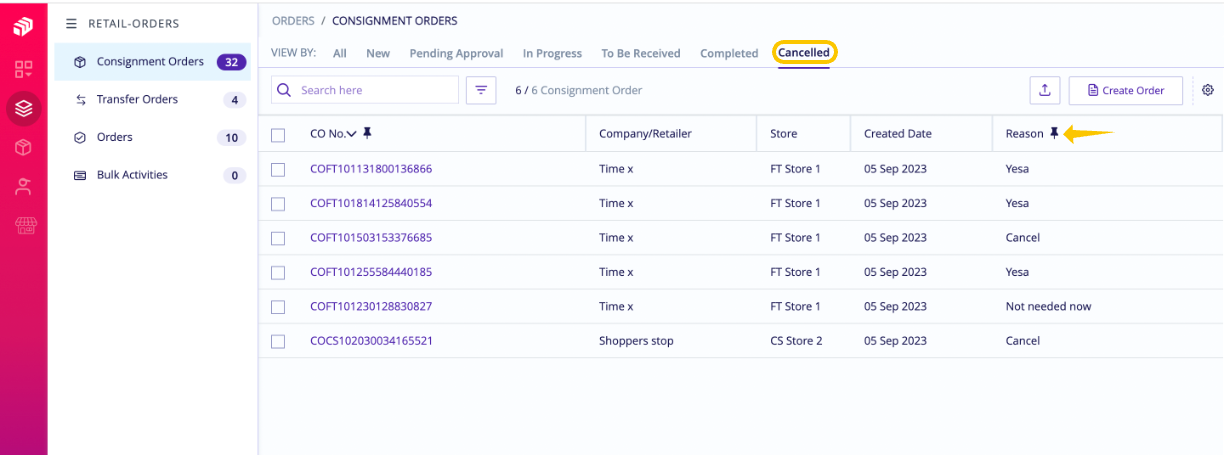Unpin the Reason column pin icon
1224x455 pixels.
pyautogui.click(x=1054, y=133)
